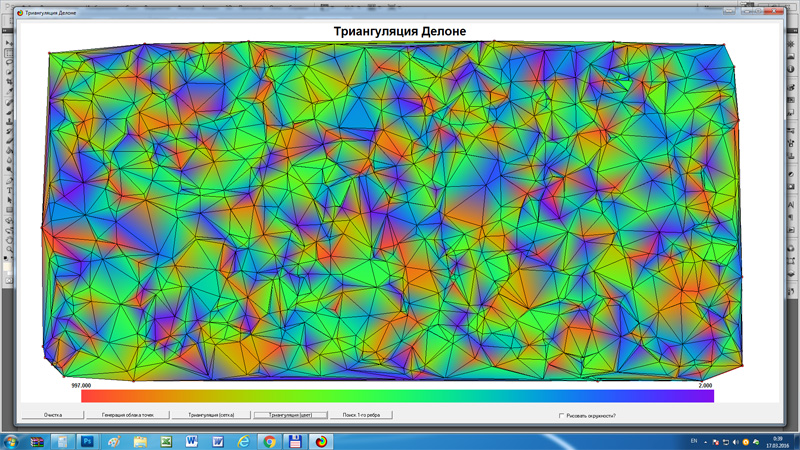Launch Google Chrome from the taskbar
800x450 pixels.
[269, 441]
